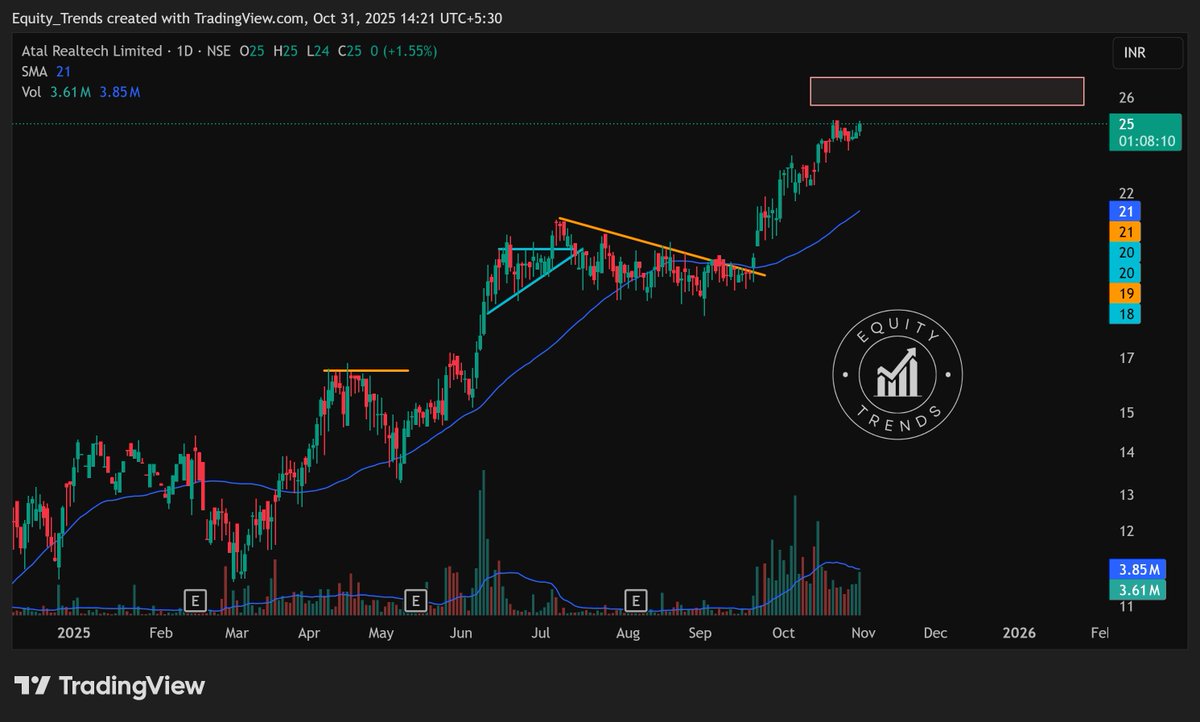Open the 1D timeframe selector

186,51
